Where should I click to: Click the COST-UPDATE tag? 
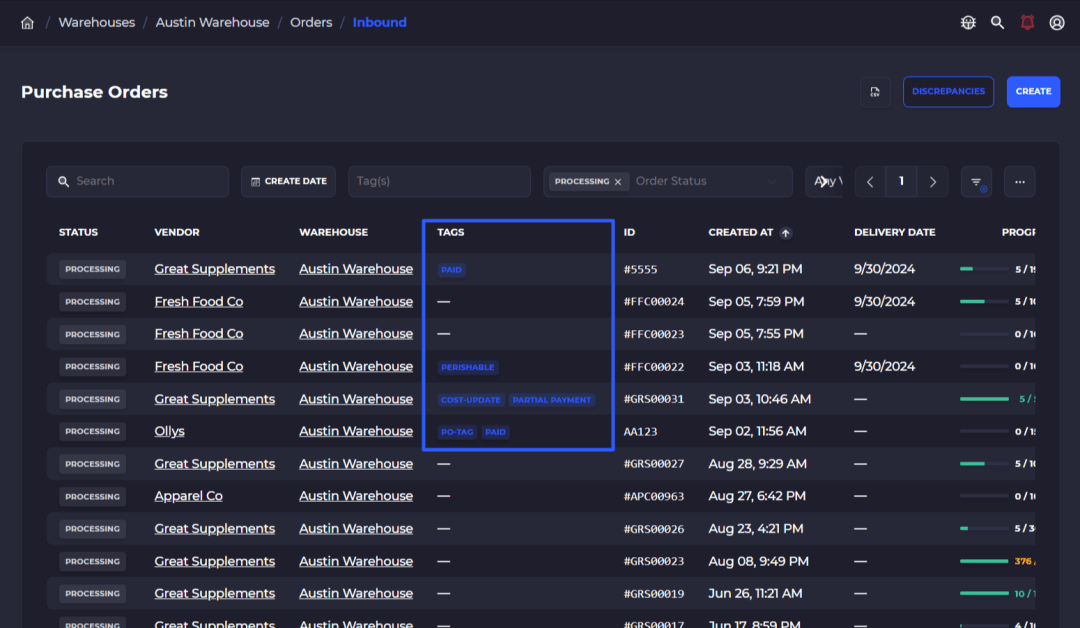coord(470,400)
